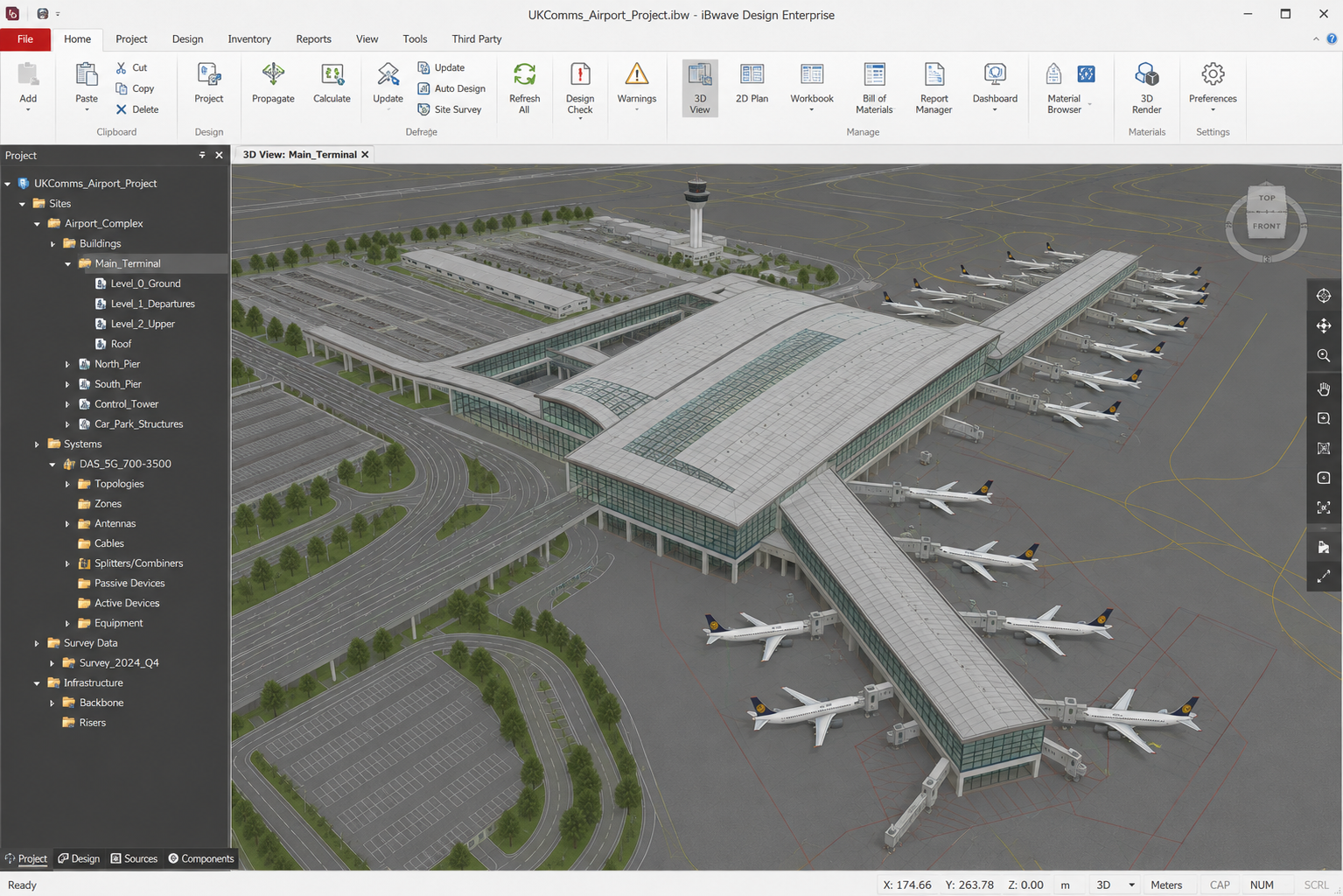
Task: Open the Bill of Materials
Action: click(x=874, y=88)
